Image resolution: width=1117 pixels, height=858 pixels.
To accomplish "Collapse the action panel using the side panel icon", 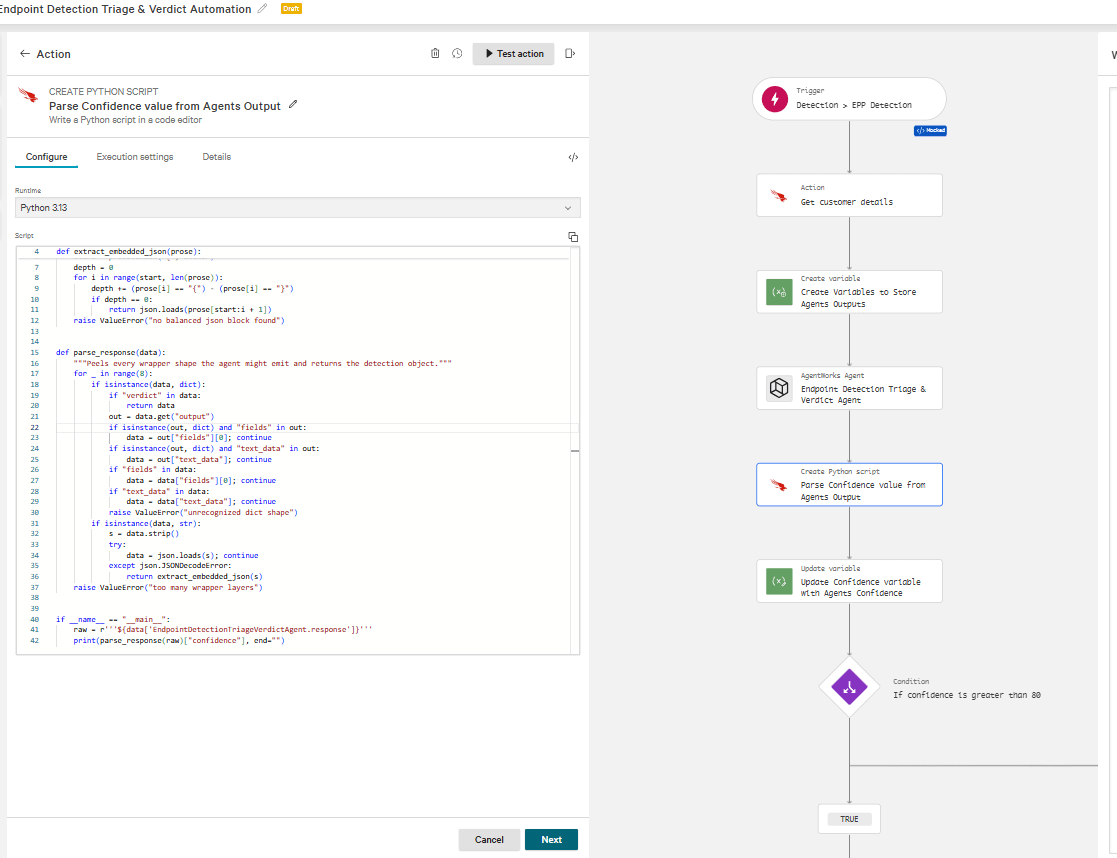I will tap(570, 53).
